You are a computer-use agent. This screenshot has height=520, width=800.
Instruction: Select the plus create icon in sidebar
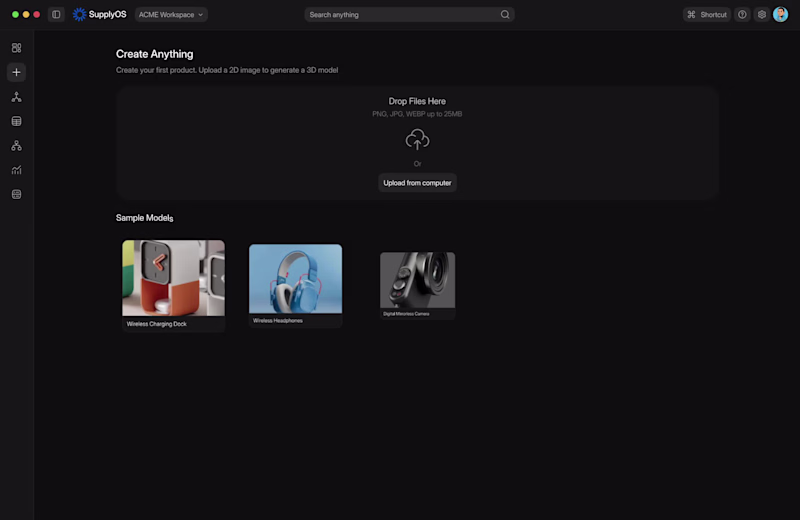[16, 72]
